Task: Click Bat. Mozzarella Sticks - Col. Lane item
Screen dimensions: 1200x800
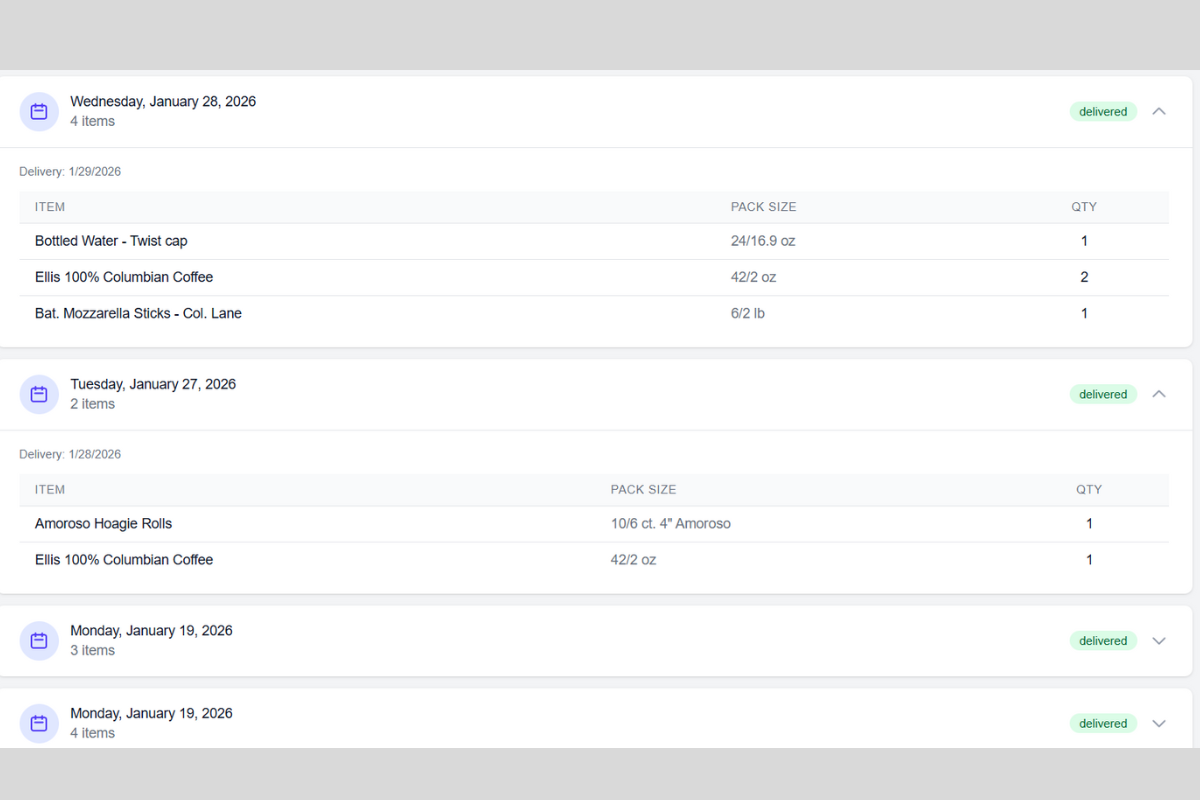Action: pyautogui.click(x=137, y=313)
